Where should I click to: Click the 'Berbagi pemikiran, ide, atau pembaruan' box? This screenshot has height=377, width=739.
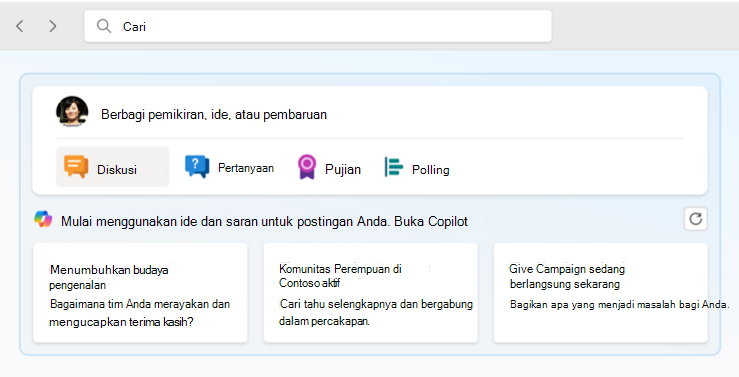[x=213, y=115]
